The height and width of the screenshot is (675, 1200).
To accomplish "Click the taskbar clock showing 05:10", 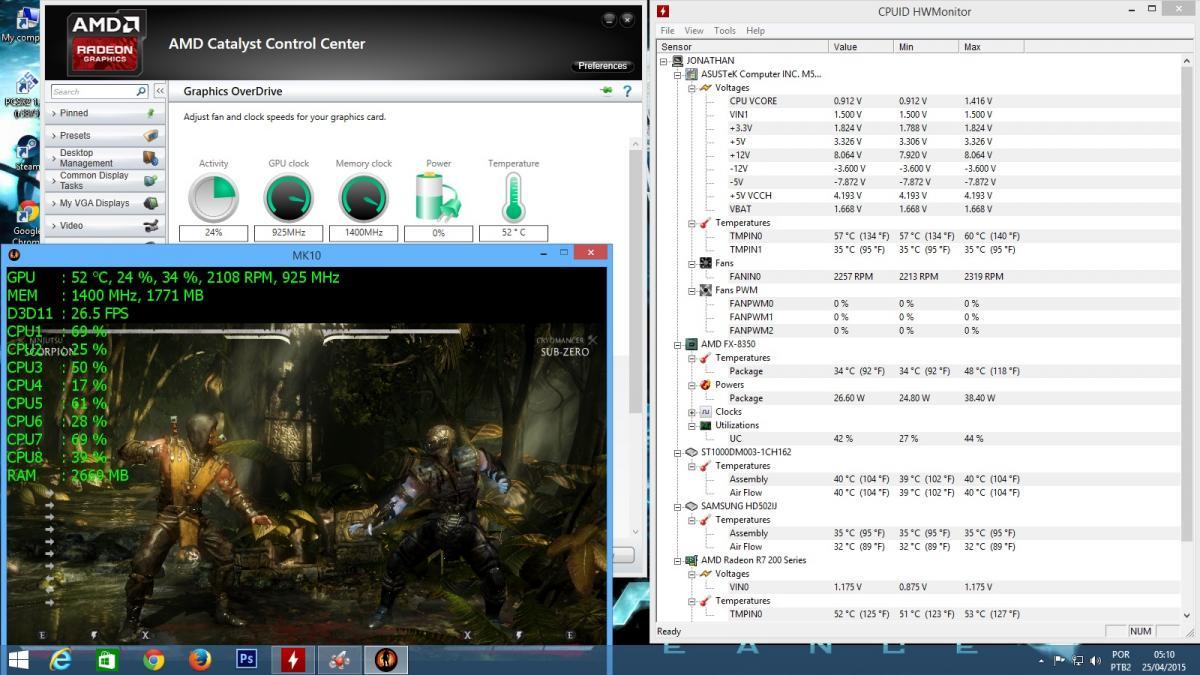I will (x=1163, y=655).
